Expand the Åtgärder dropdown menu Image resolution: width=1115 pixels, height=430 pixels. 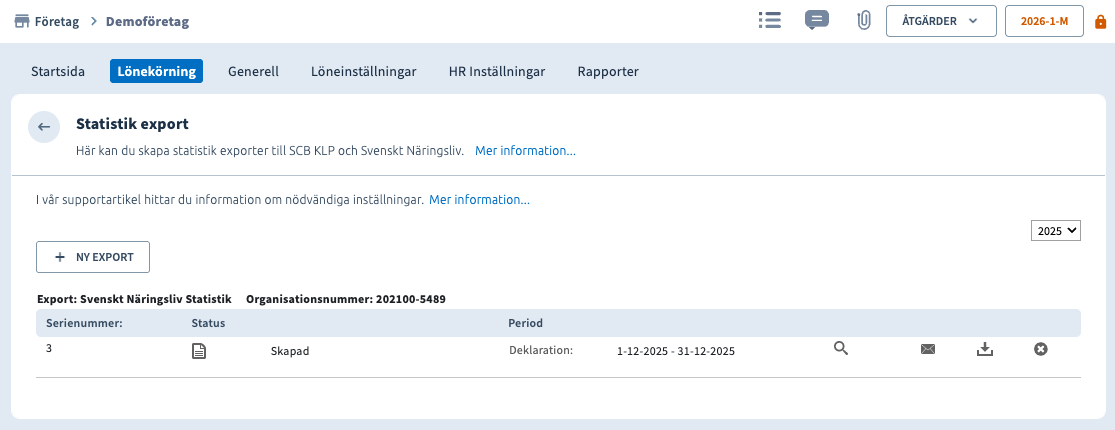pyautogui.click(x=940, y=21)
